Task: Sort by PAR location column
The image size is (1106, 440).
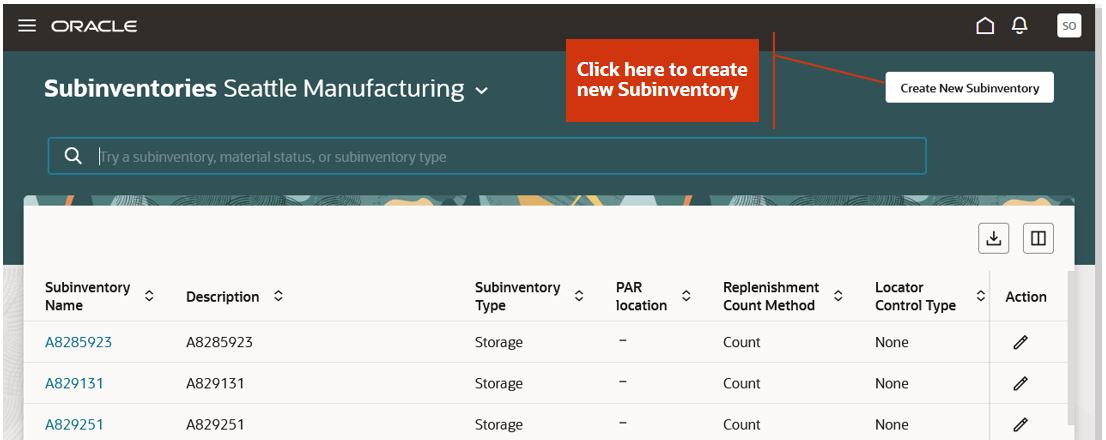Action: 686,296
